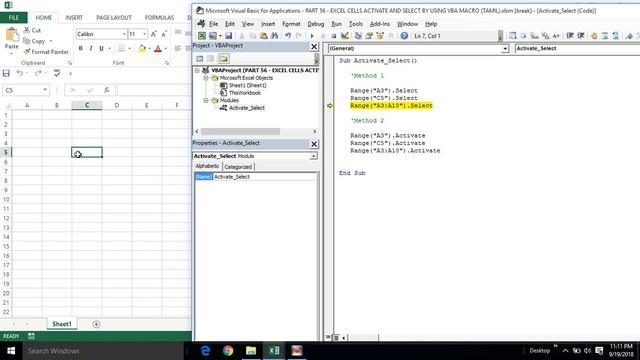Close the Project - VBAProject pane

pyautogui.click(x=314, y=47)
